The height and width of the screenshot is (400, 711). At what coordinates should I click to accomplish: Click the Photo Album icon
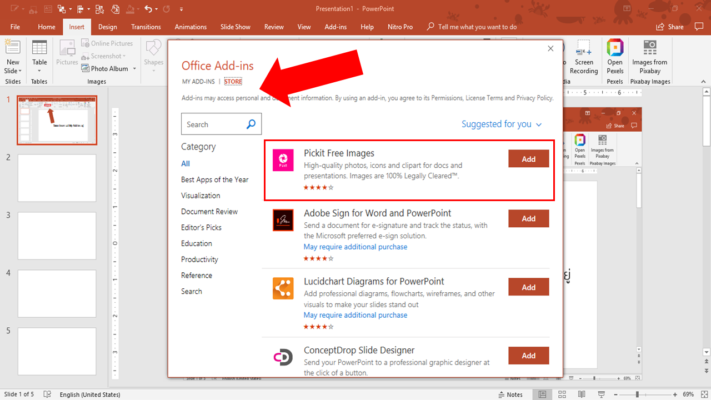click(x=85, y=68)
